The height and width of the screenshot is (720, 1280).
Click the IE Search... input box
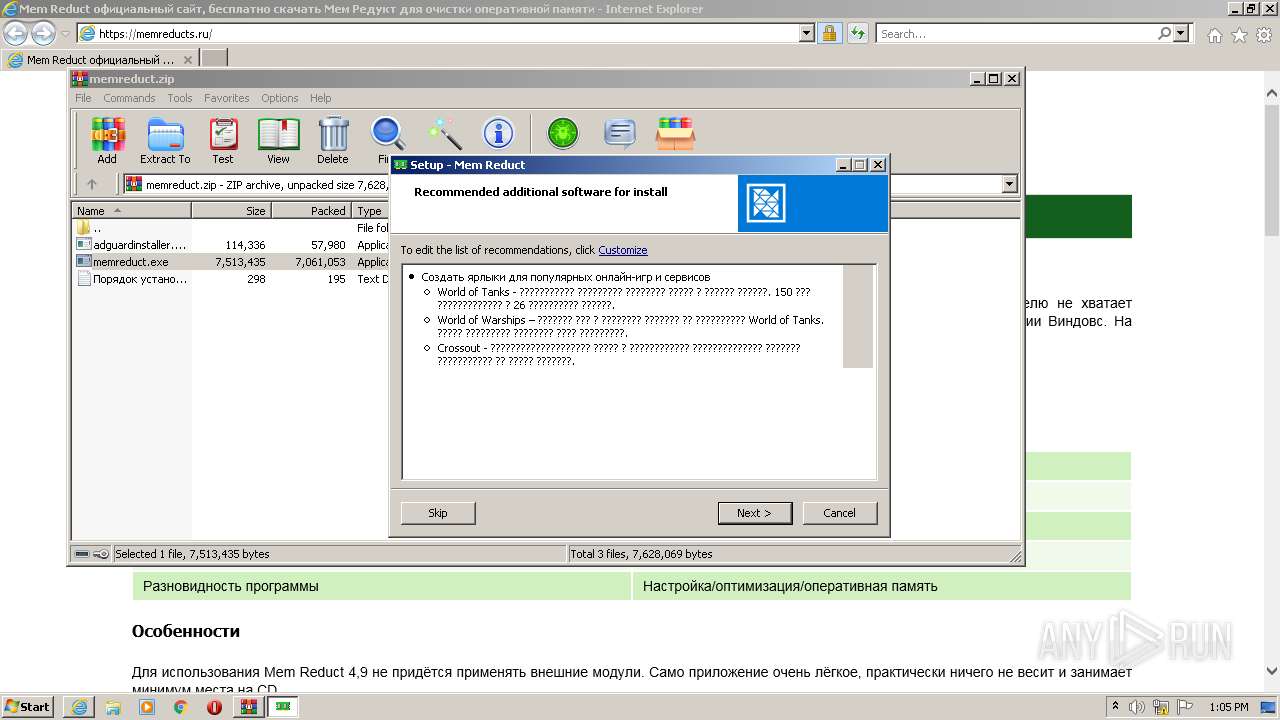1015,34
